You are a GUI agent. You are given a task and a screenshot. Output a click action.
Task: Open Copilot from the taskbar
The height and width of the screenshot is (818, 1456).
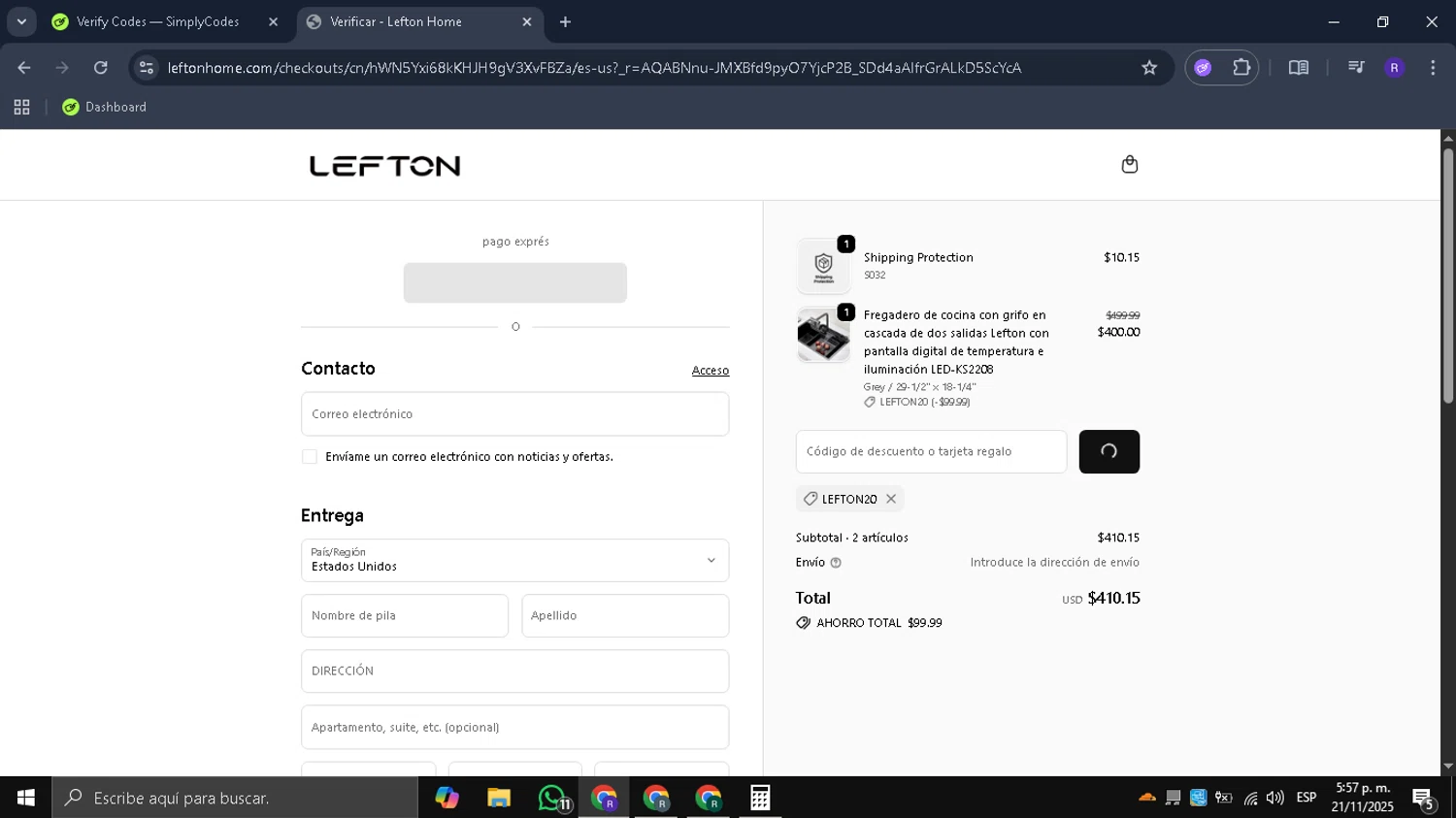coord(447,798)
